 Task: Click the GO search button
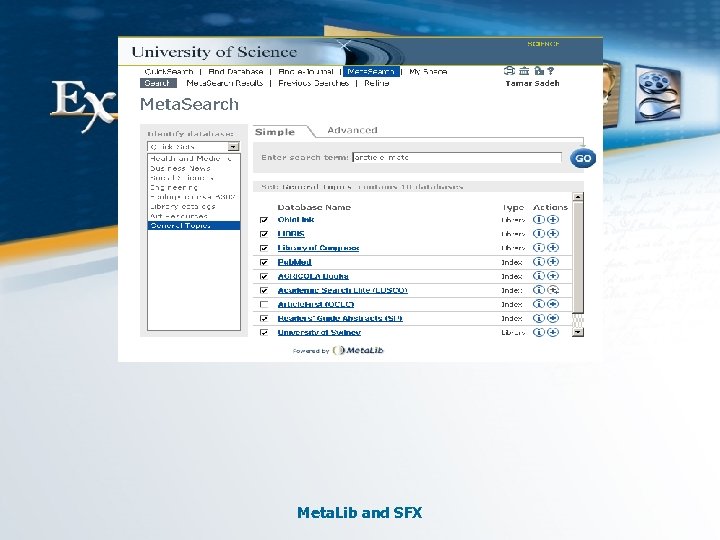[583, 158]
